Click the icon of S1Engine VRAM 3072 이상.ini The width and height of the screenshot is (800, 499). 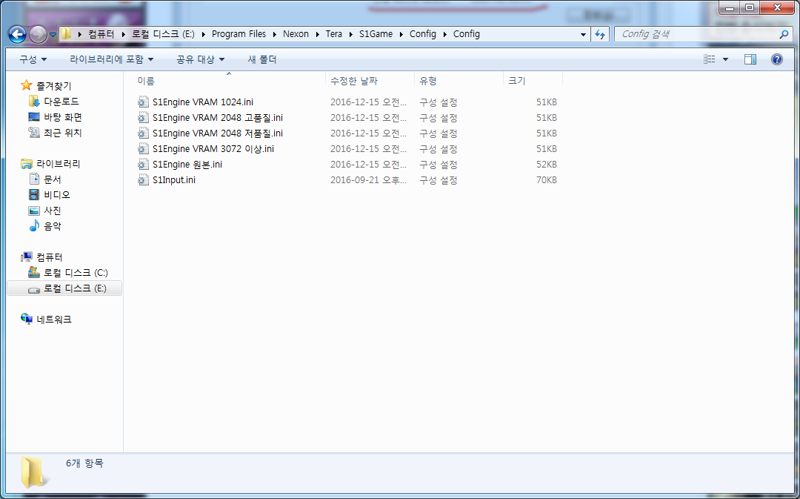[x=143, y=149]
